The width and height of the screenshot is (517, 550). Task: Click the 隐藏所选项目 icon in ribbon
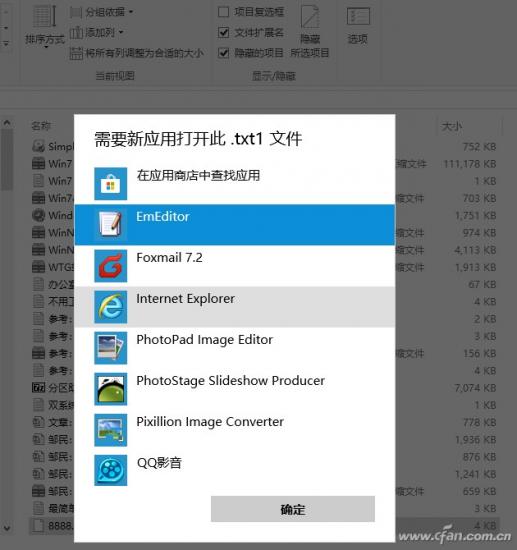(x=310, y=17)
